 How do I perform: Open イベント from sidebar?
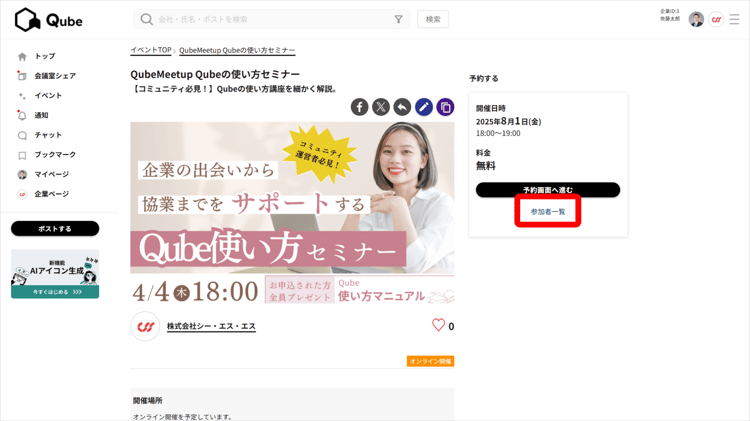pos(48,95)
